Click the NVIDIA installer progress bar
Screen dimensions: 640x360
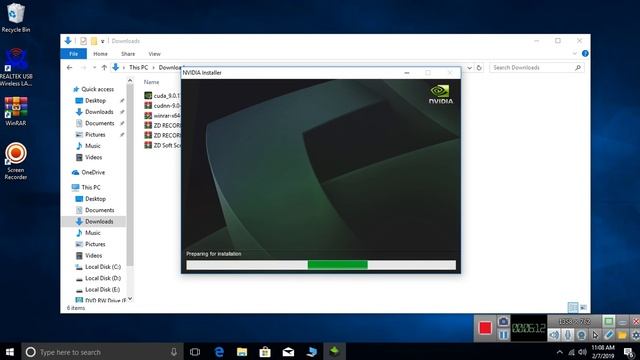pos(321,265)
